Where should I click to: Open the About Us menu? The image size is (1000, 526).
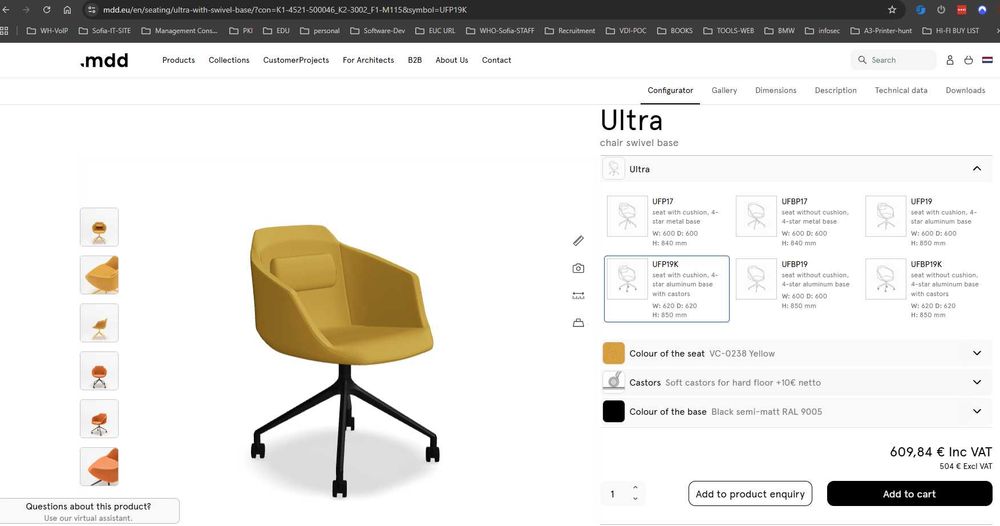452,60
